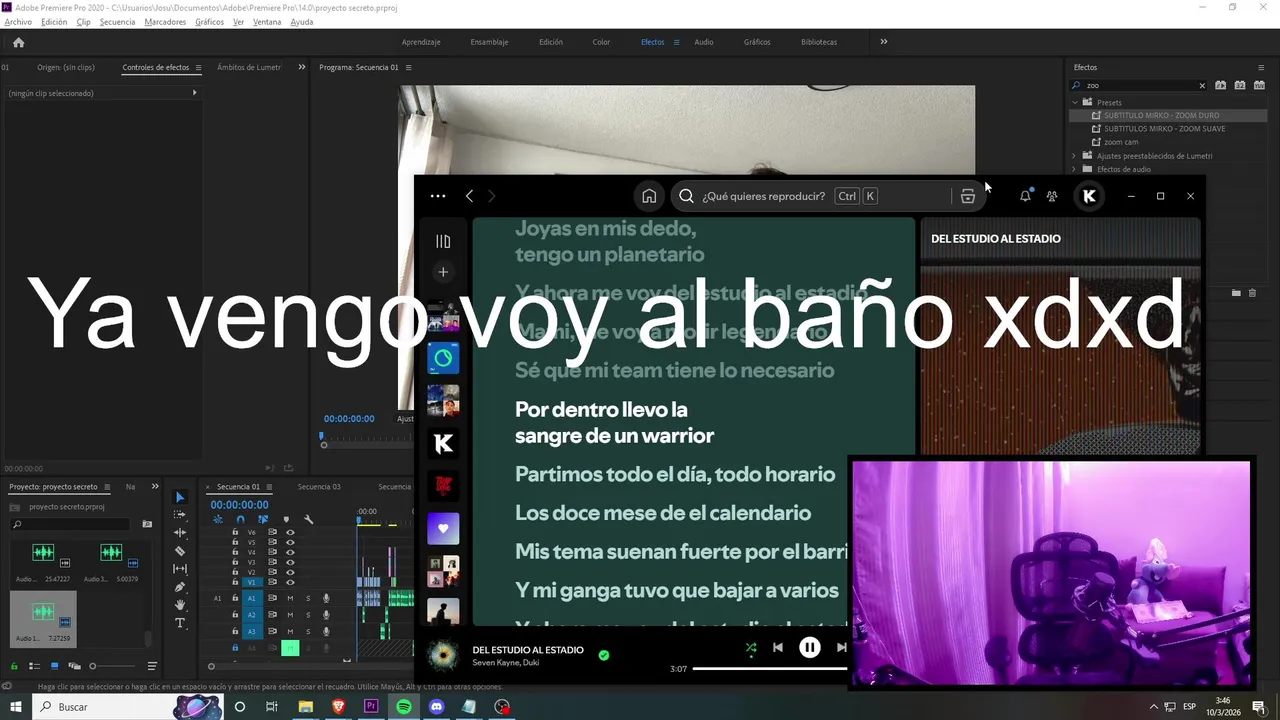Clear the effects search field

tap(1202, 86)
